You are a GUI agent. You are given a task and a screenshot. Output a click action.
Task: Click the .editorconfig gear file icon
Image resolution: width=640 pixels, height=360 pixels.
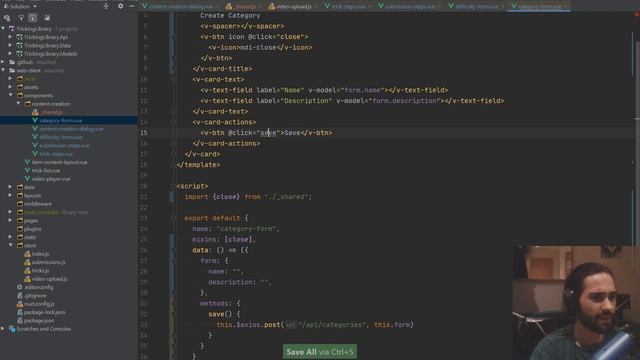pos(20,287)
